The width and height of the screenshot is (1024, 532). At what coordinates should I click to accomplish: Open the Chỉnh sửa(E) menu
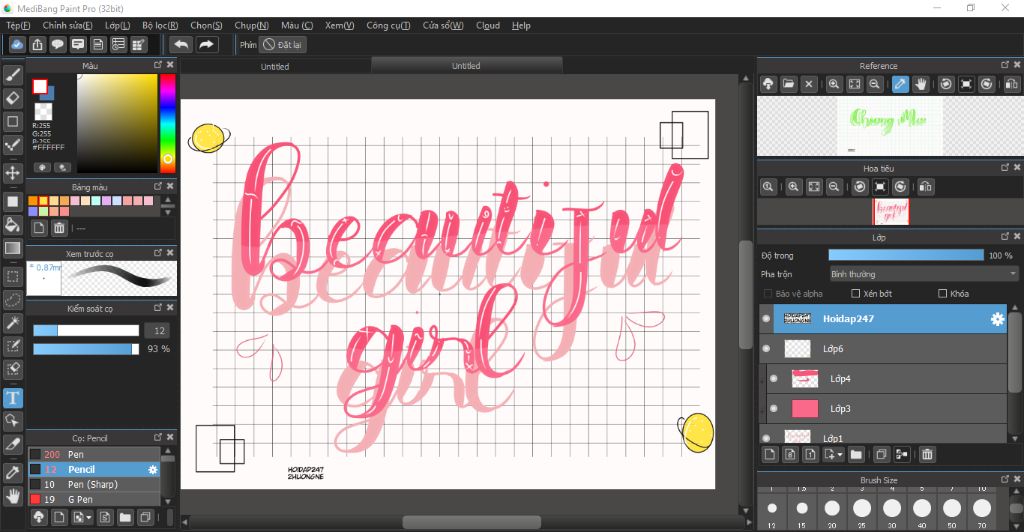(x=67, y=25)
